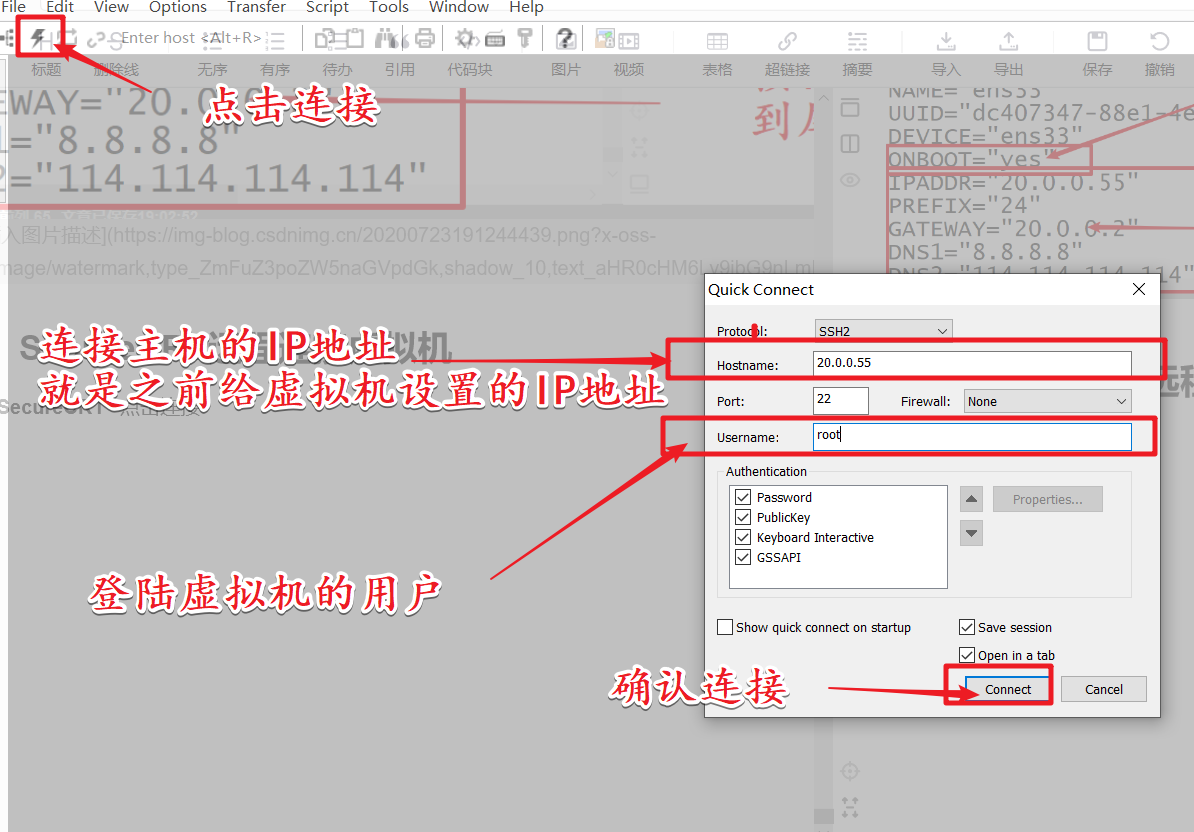Click the 导入 import icon
The image size is (1194, 832).
click(946, 41)
